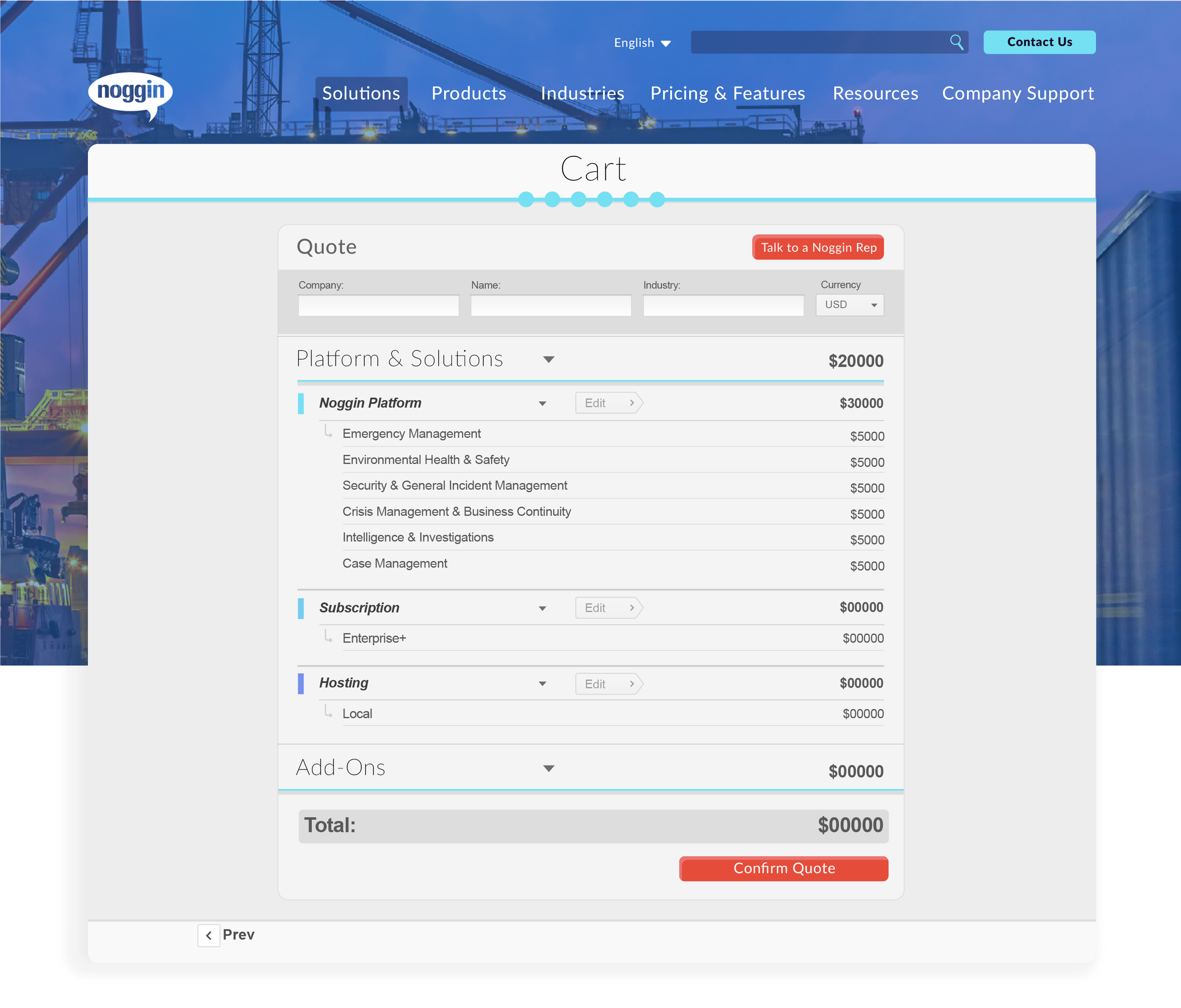Click the search magnifier icon
The image size is (1181, 1008).
pos(957,42)
